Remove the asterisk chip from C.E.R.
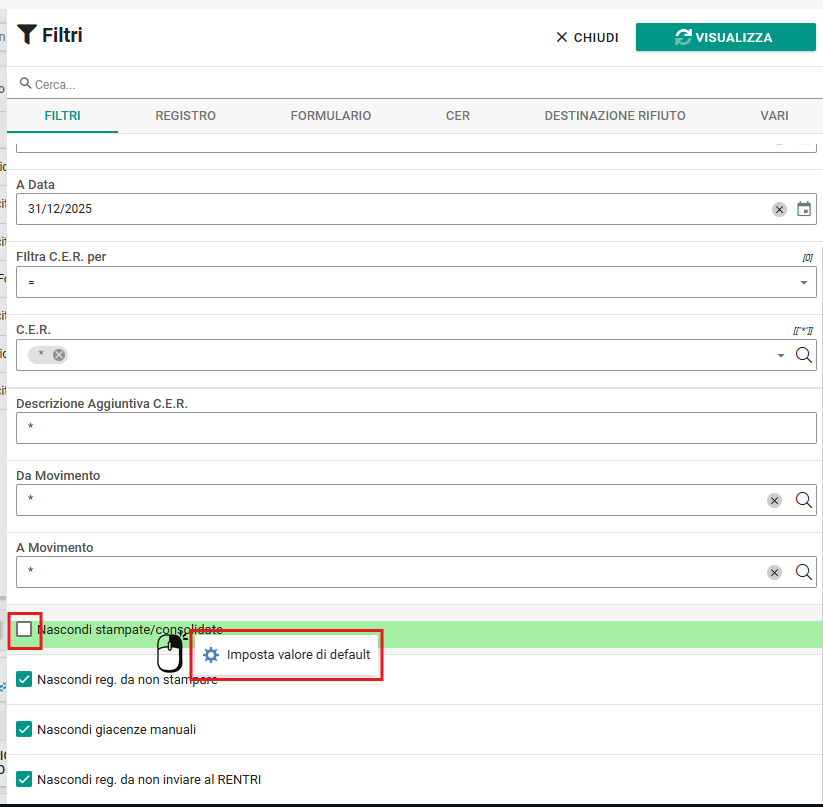This screenshot has height=807, width=823. coord(59,355)
